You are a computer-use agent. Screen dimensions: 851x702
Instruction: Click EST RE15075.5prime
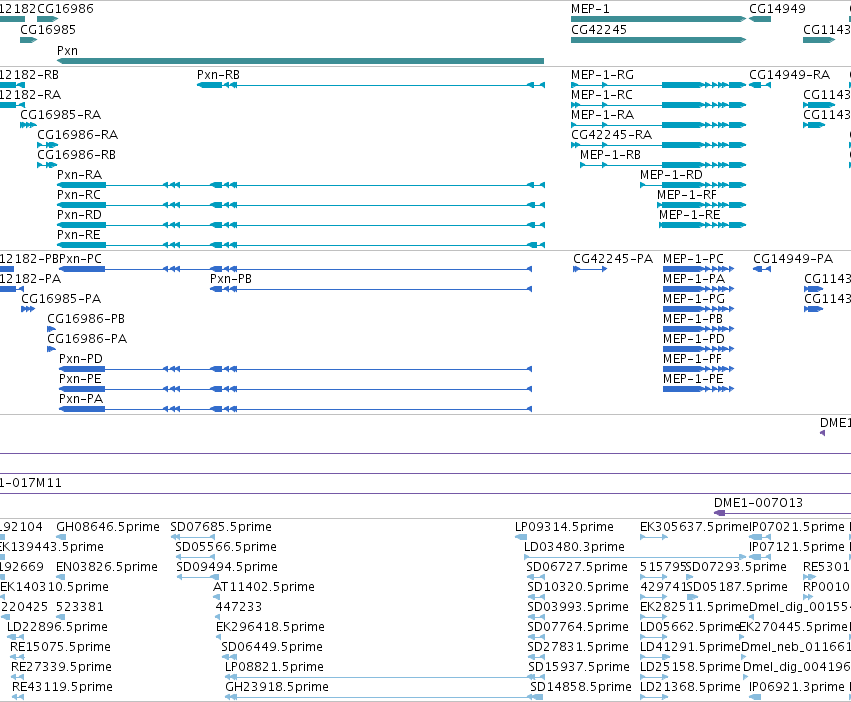[60, 647]
